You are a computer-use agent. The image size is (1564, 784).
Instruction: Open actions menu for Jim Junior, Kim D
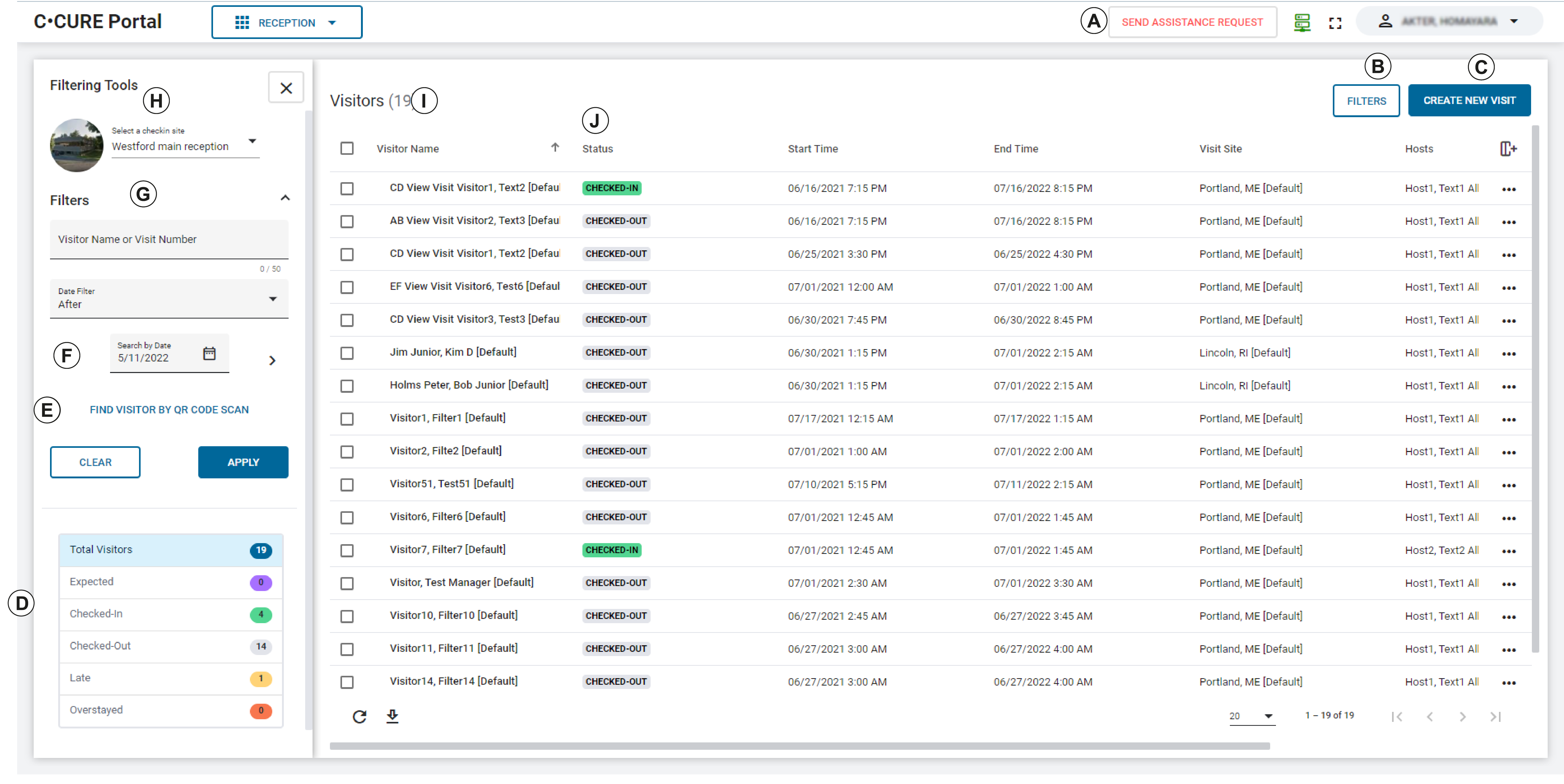[1509, 354]
